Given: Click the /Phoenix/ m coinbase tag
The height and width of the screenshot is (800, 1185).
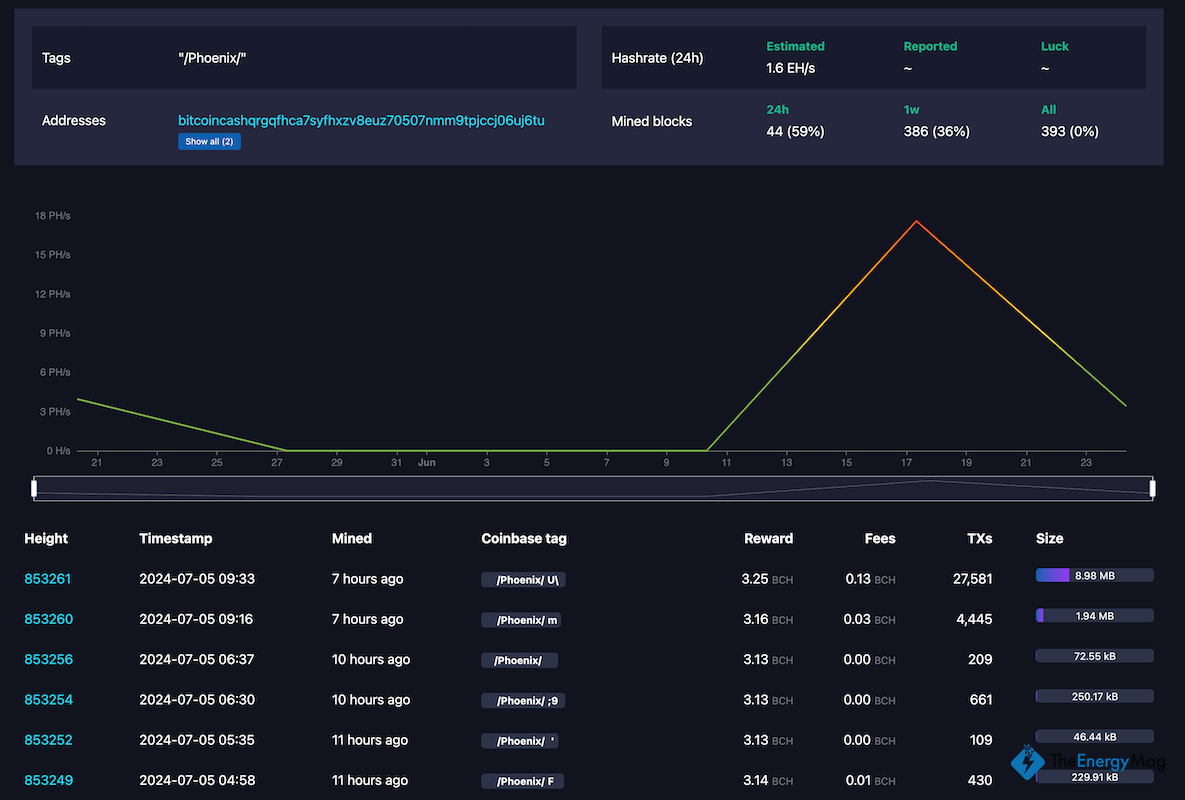Looking at the screenshot, I should [x=521, y=620].
